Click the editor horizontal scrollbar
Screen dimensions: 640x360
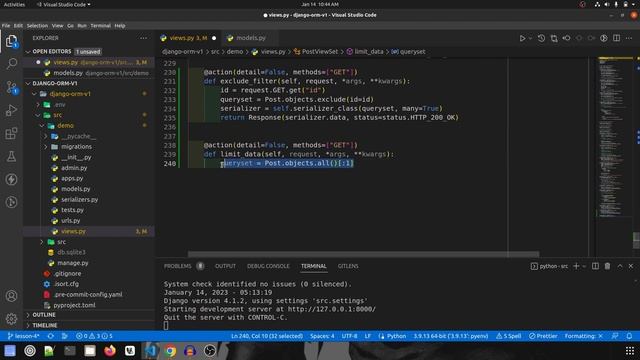[x=363, y=254]
